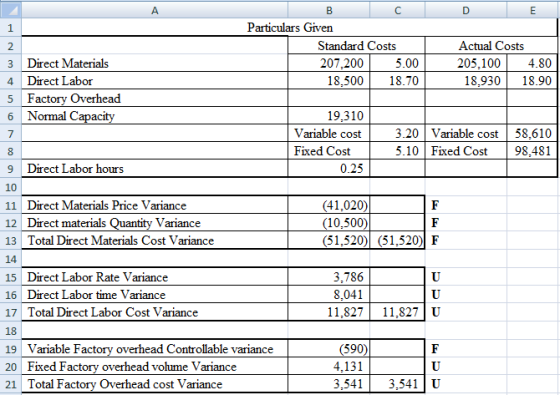Viewport: 560px width, 395px height.
Task: Select 'Total Factory Overhead cost Variance' label
Action: (155, 384)
